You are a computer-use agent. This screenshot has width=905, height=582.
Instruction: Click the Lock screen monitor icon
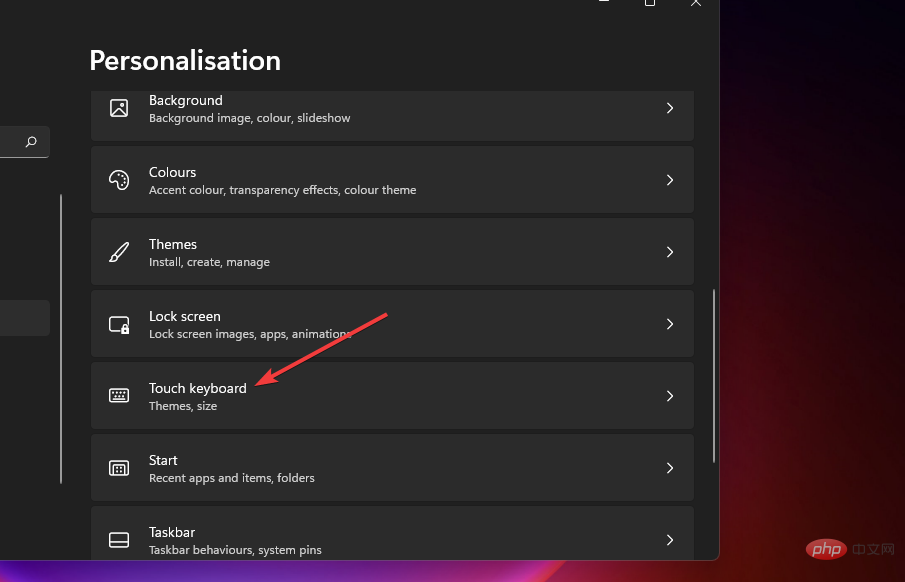click(x=119, y=324)
